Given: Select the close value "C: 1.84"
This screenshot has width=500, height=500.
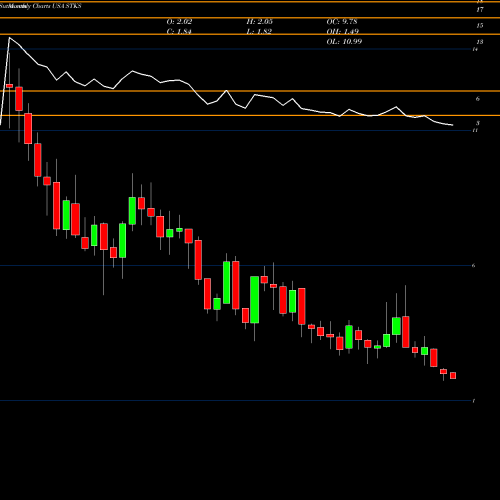Looking at the screenshot, I should point(179,32).
